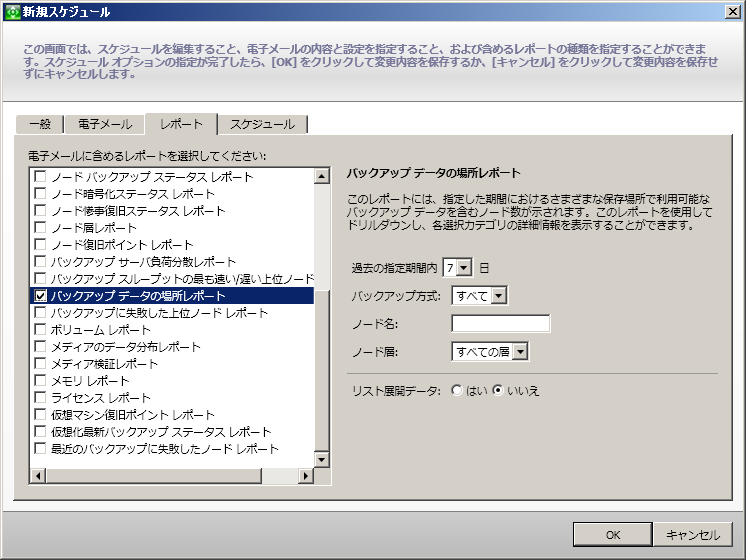Select the ノード層レポート list row text
Image resolution: width=746 pixels, height=560 pixels.
coord(94,228)
